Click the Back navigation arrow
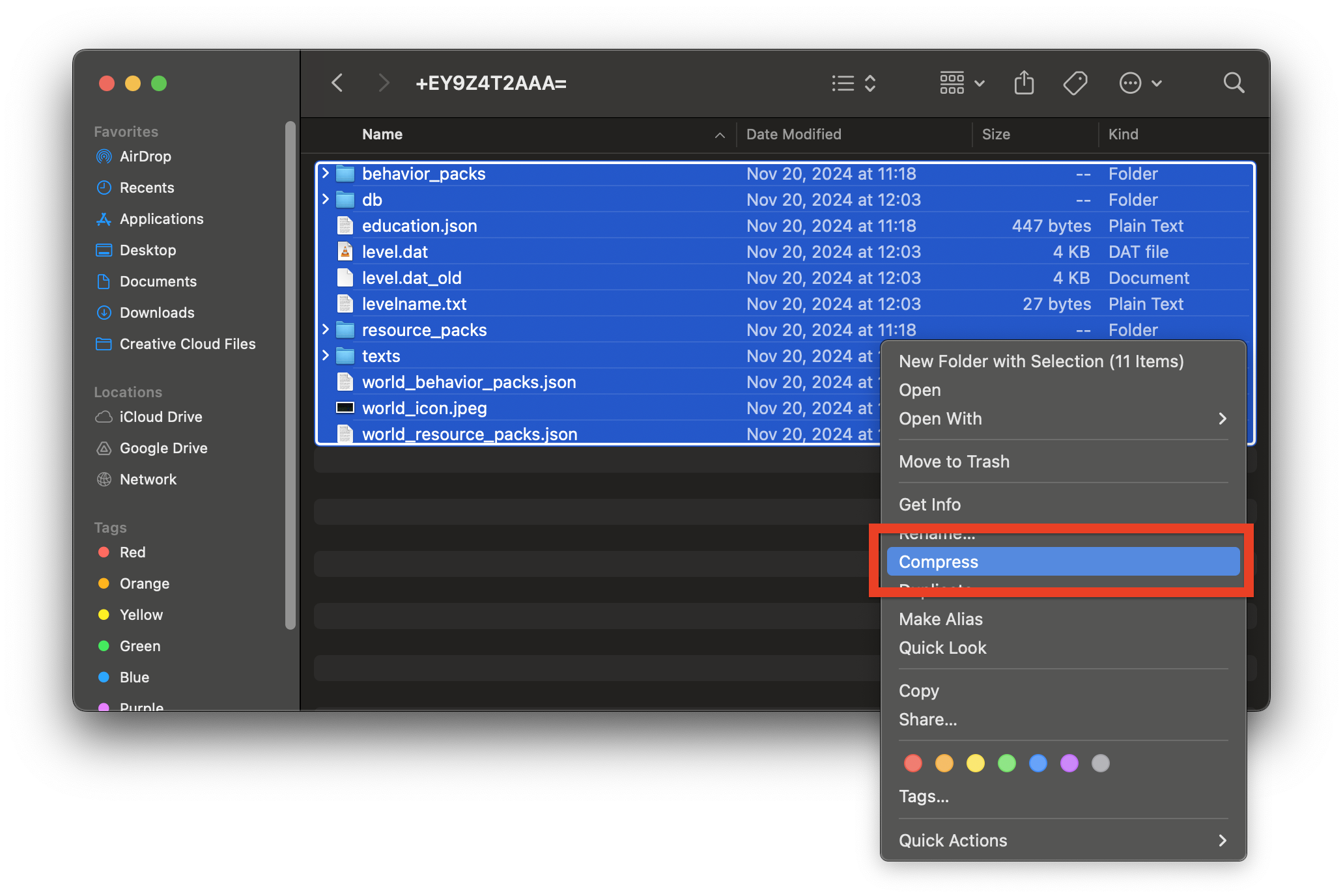 pos(337,83)
